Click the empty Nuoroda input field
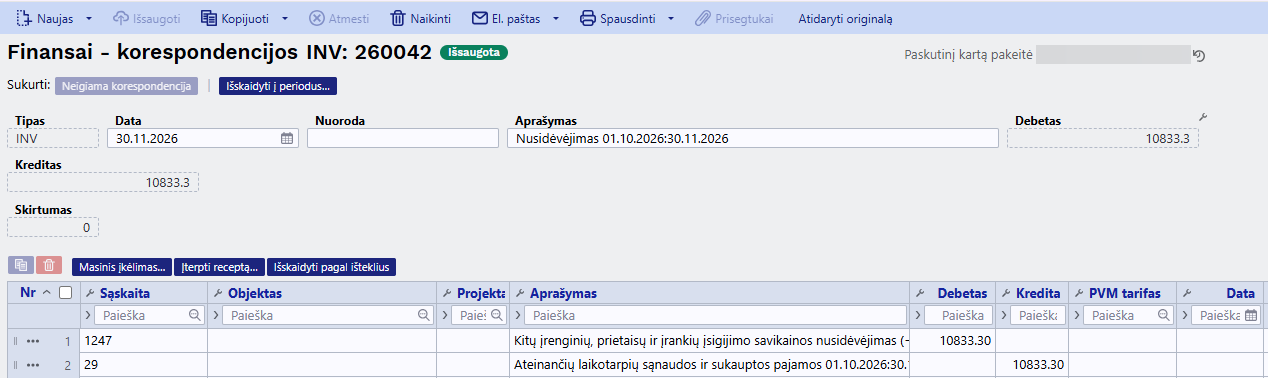This screenshot has width=1268, height=378. [402, 139]
